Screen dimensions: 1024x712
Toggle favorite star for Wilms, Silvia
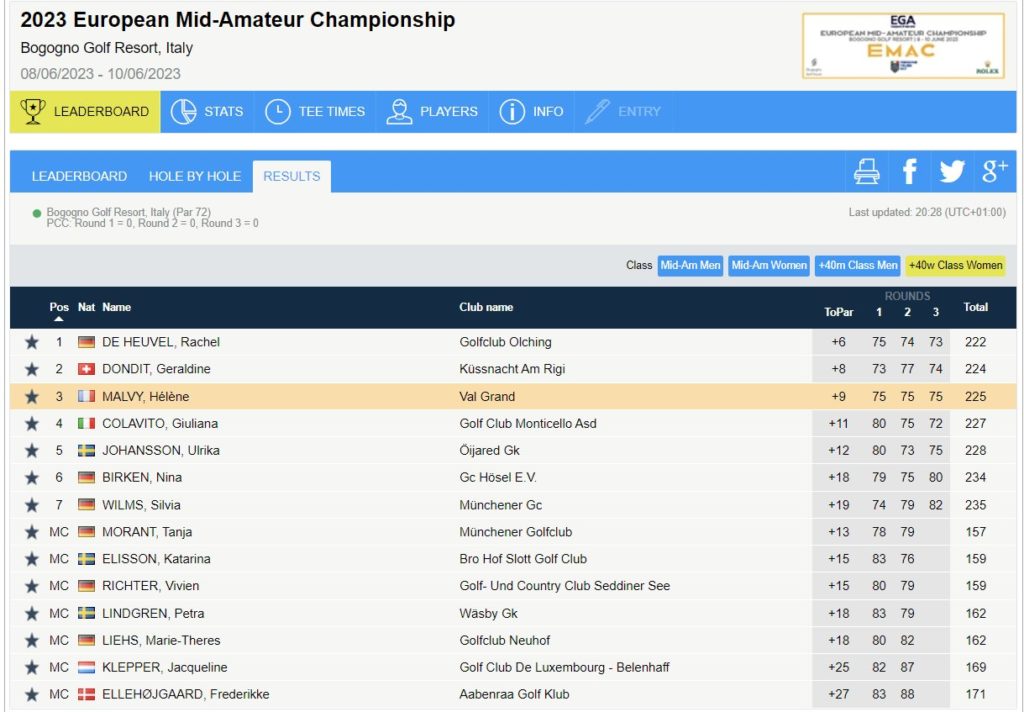pyautogui.click(x=31, y=505)
